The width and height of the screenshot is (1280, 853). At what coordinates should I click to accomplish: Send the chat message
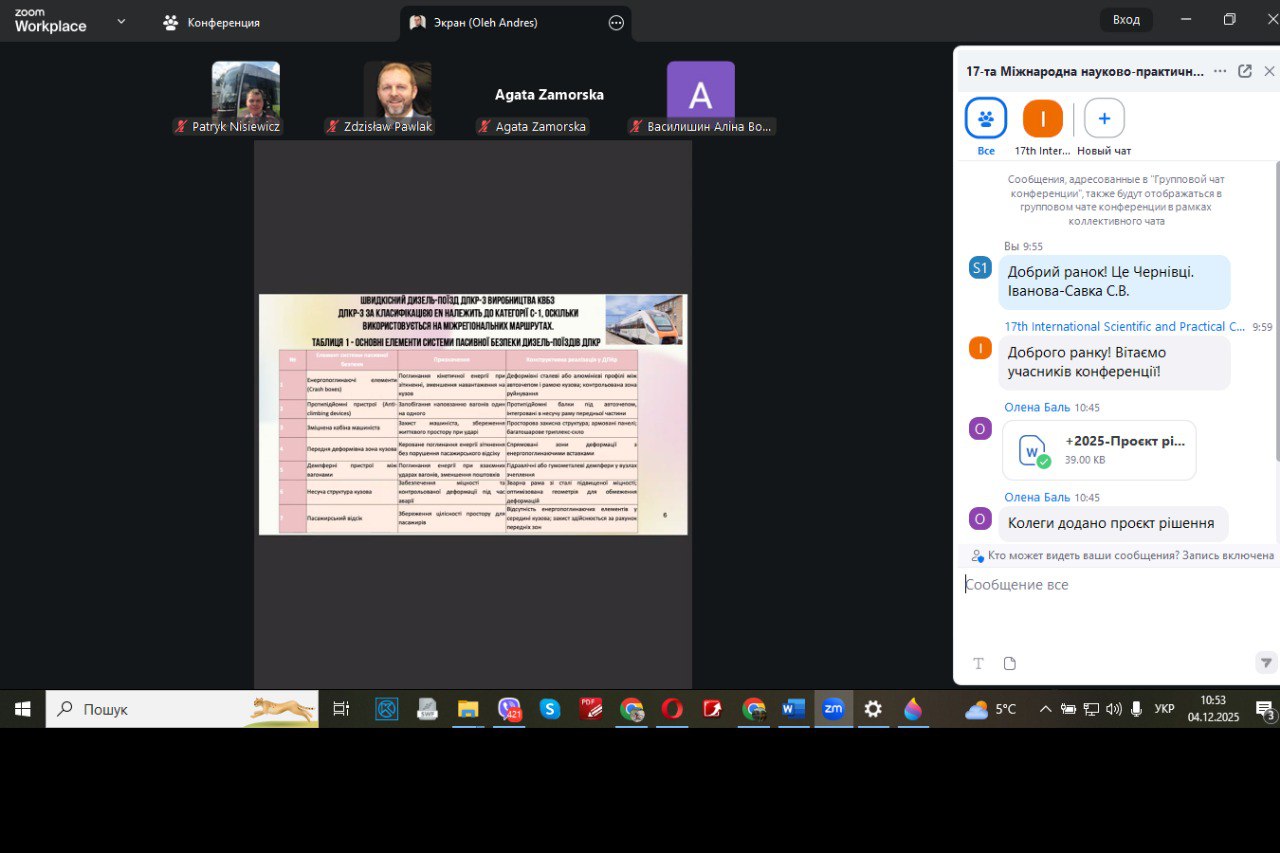point(1265,663)
